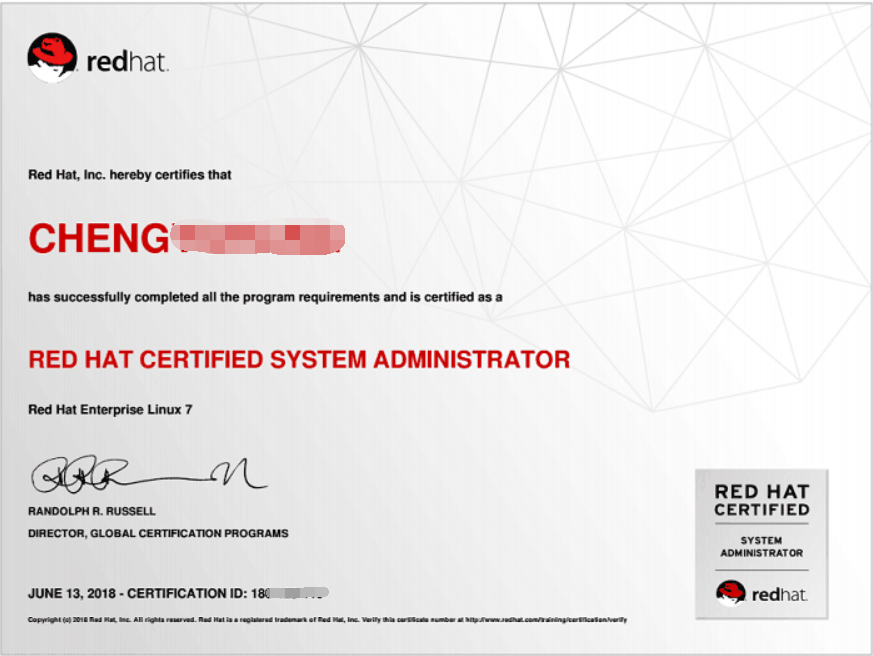Click the red hat icon inside the badge
The height and width of the screenshot is (656, 873).
tap(731, 592)
